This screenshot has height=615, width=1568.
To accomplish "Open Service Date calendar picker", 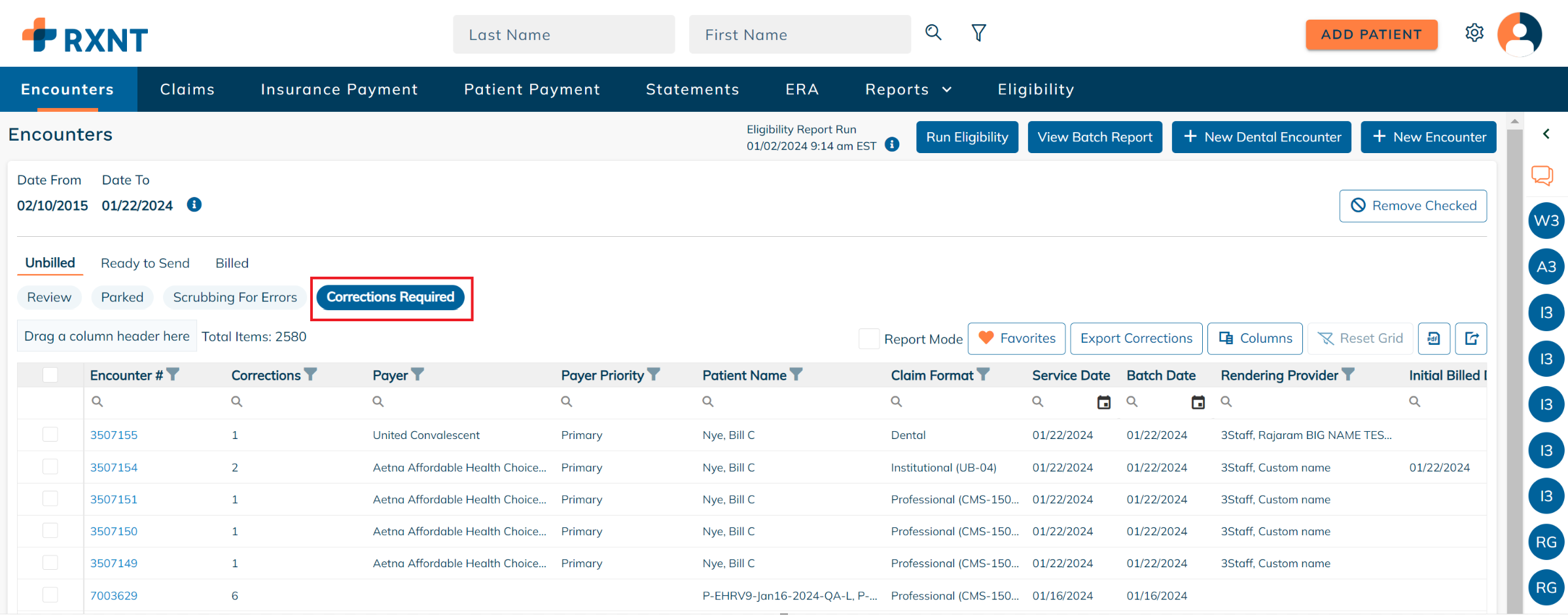I will coord(1103,402).
